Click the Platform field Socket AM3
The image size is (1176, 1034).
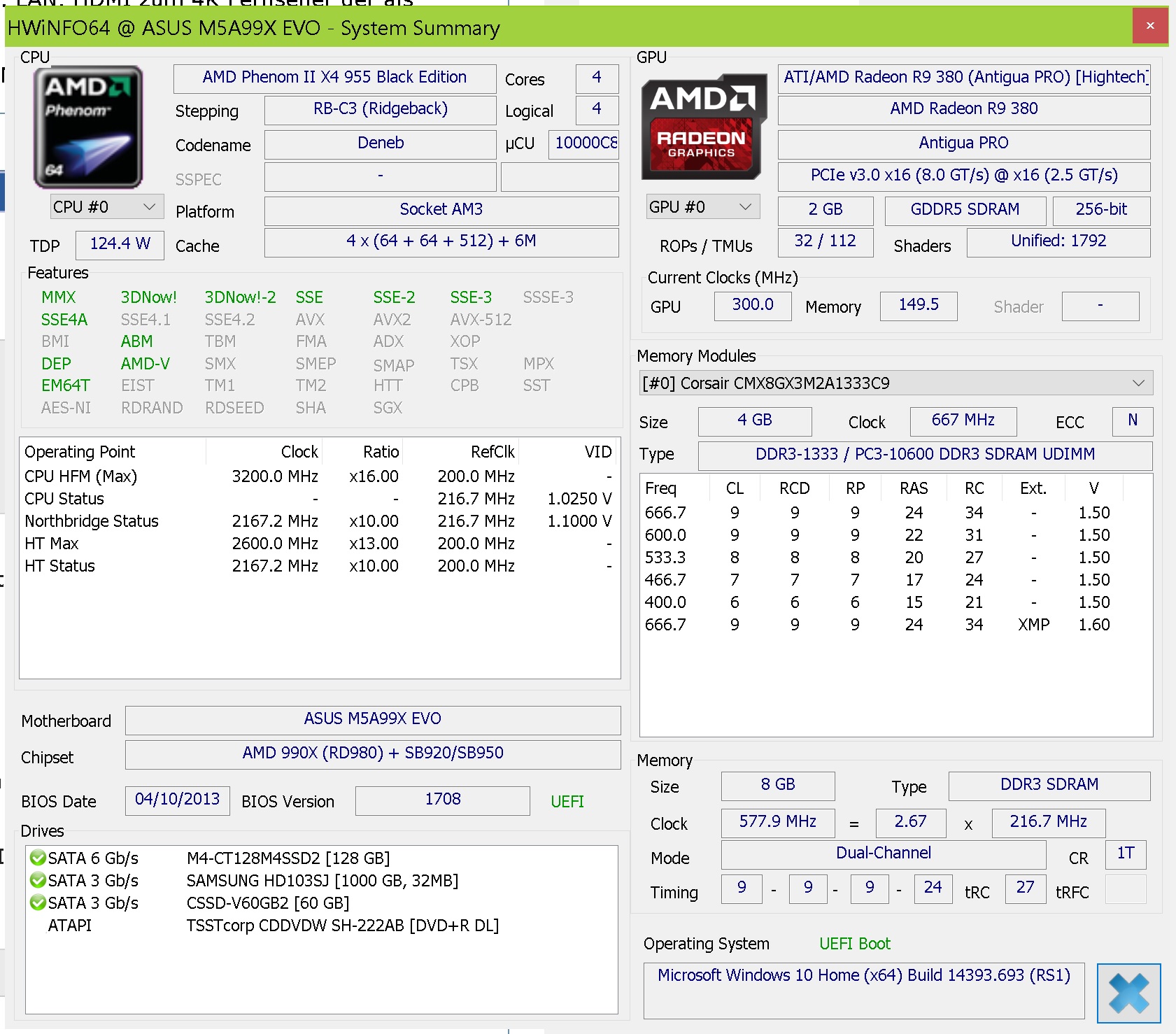(441, 211)
